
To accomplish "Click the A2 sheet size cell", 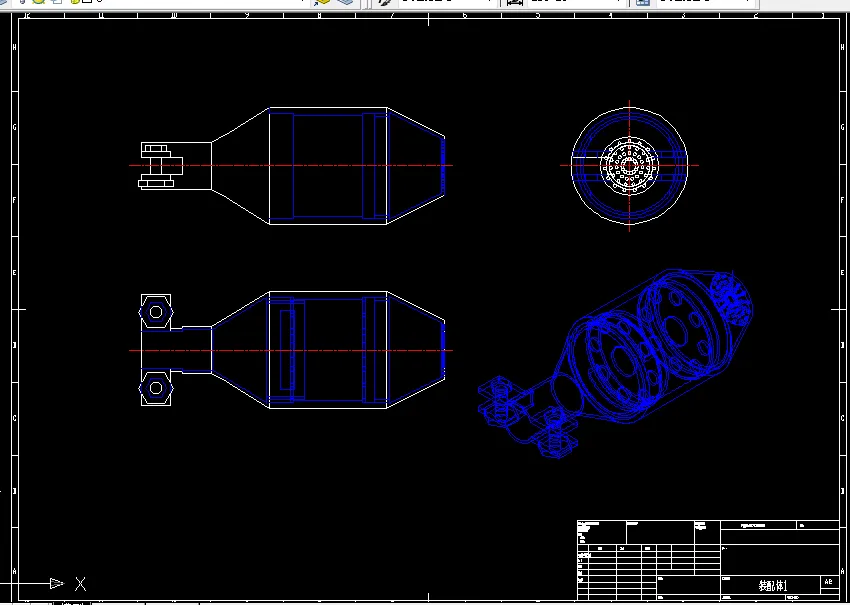I will pos(828,582).
